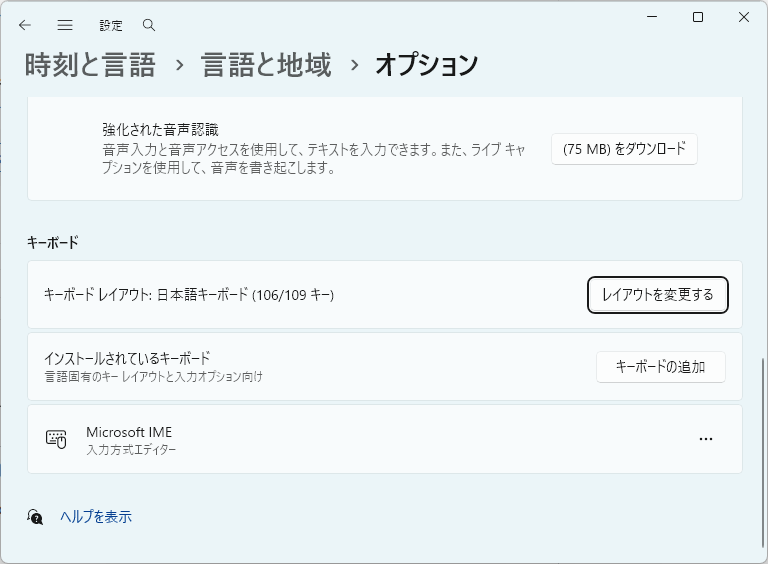Click the キーボード レイアウト label text
768x564 pixels.
point(189,295)
